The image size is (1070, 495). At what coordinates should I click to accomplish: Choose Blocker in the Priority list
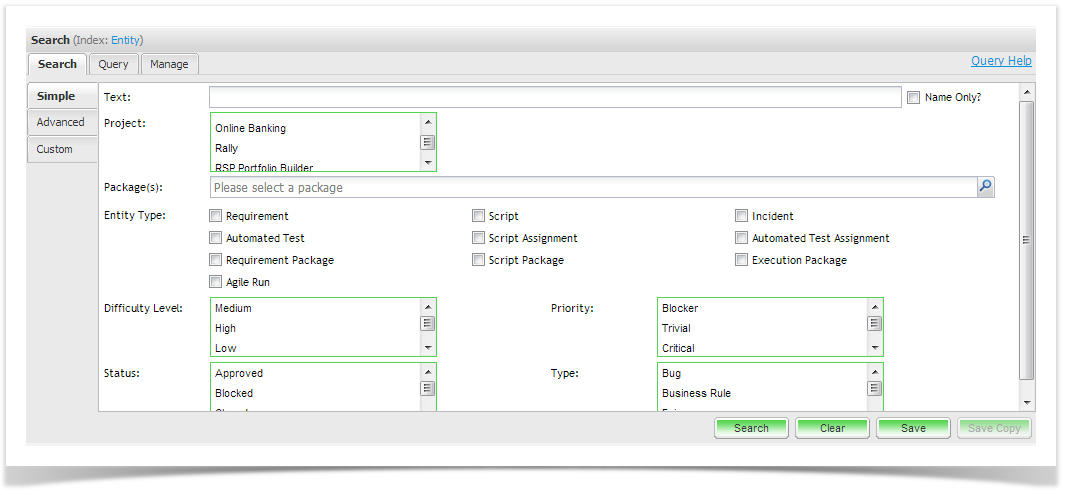pos(680,308)
